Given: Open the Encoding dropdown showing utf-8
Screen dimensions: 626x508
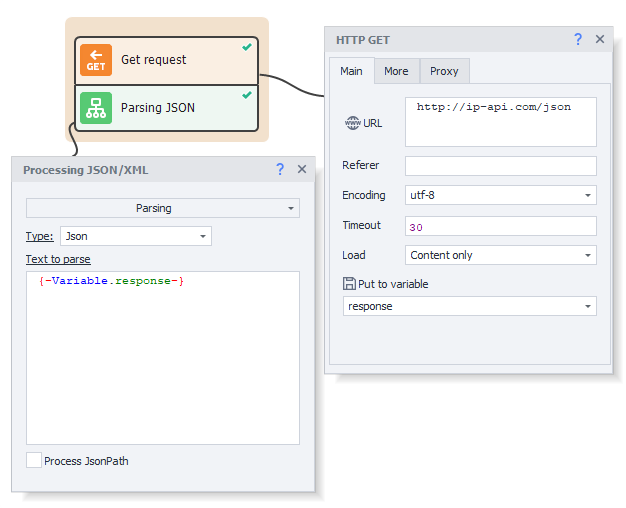Looking at the screenshot, I should point(500,195).
